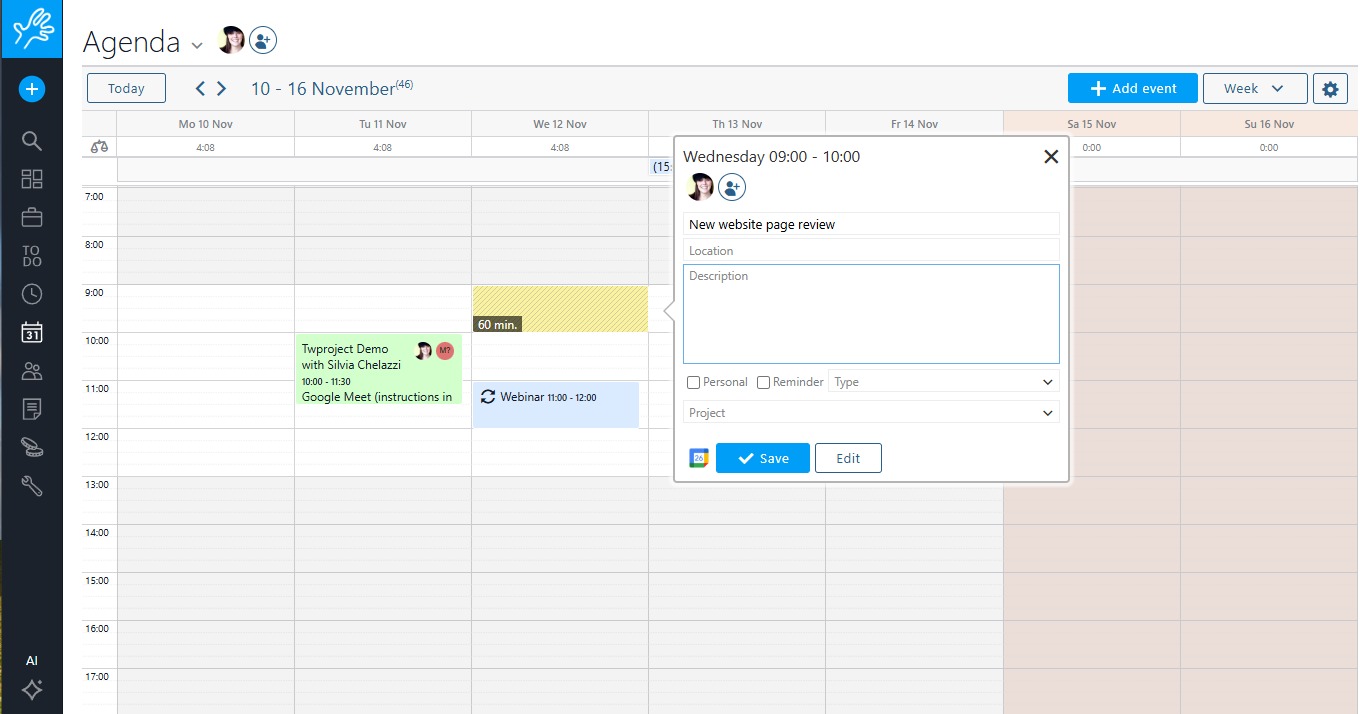Viewport: 1360px width, 714px height.
Task: Click the Add event button
Action: click(1132, 89)
